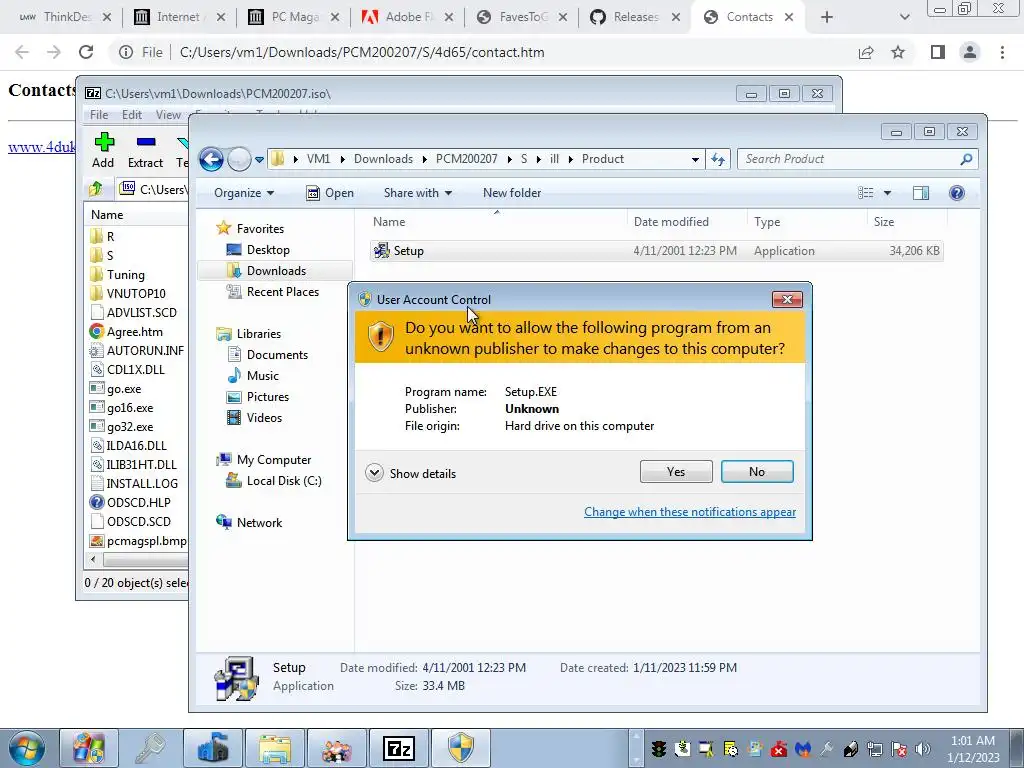Image resolution: width=1024 pixels, height=768 pixels.
Task: Click Yes in the User Account Control dialog
Action: tap(676, 472)
